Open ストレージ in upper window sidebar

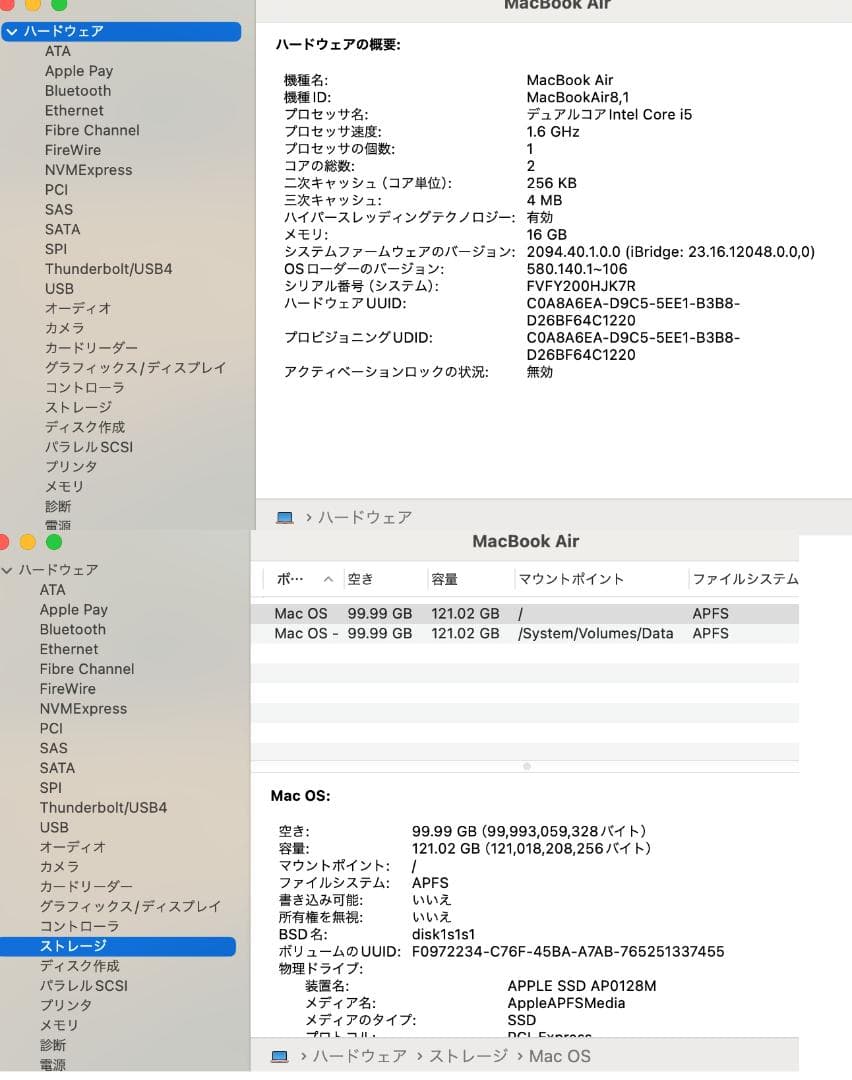tap(78, 408)
